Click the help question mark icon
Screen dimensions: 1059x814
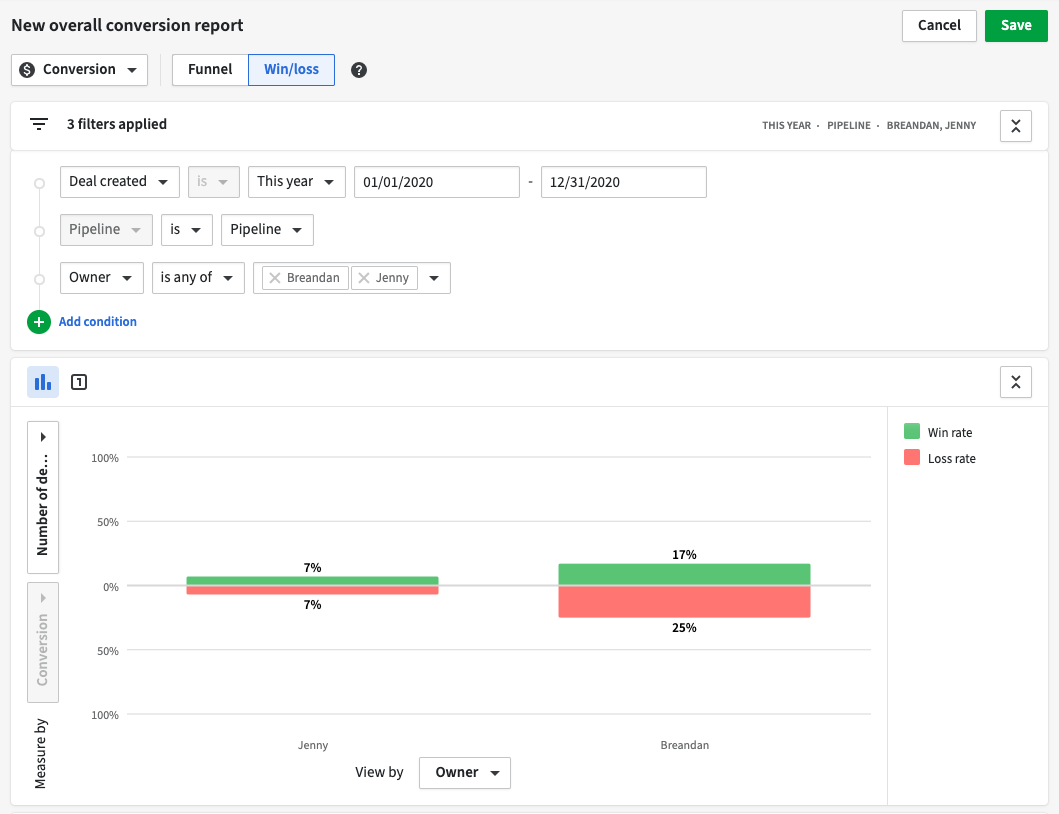(x=359, y=70)
